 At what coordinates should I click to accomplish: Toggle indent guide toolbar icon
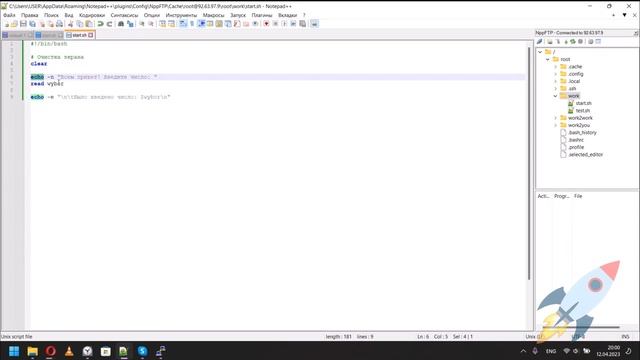tap(201, 24)
